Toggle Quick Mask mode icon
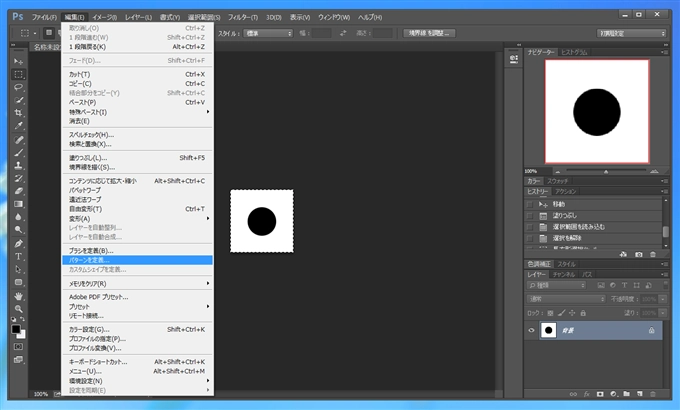This screenshot has height=410, width=680. [18, 347]
